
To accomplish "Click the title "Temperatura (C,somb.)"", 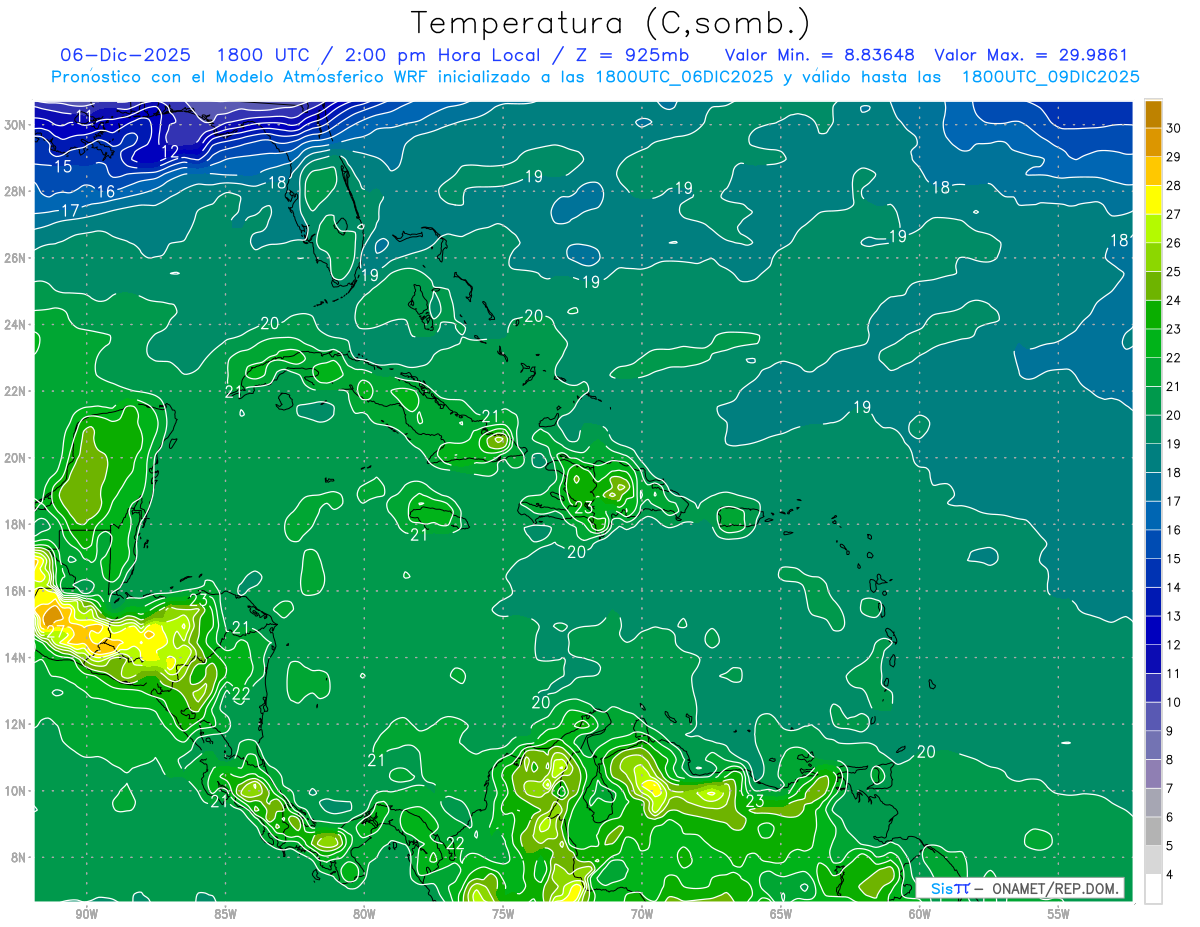I will (x=612, y=23).
